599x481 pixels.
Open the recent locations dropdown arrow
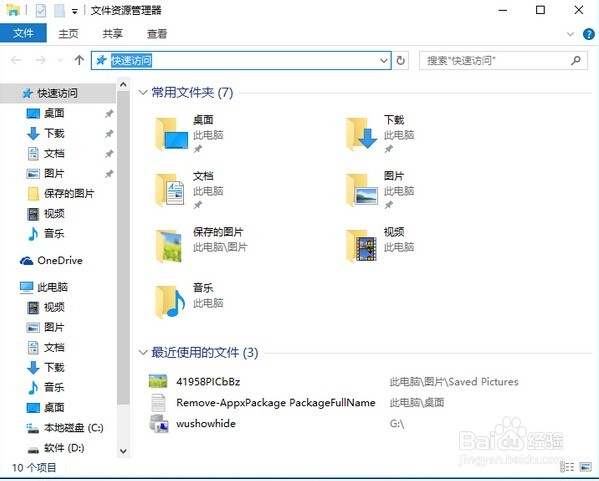point(60,60)
